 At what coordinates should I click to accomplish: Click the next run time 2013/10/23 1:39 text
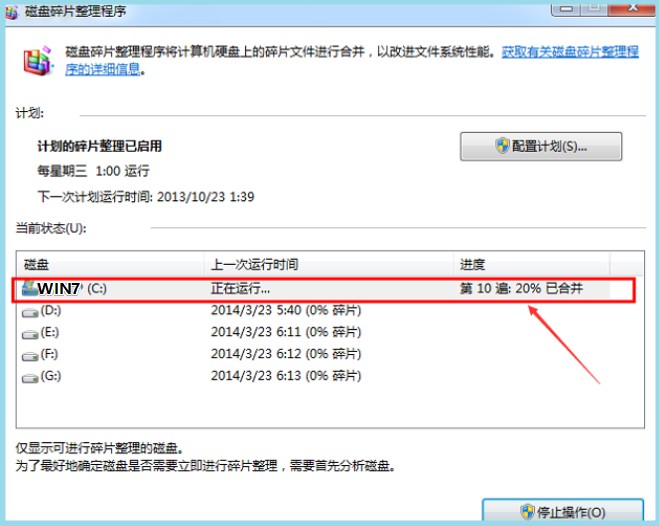pos(206,197)
